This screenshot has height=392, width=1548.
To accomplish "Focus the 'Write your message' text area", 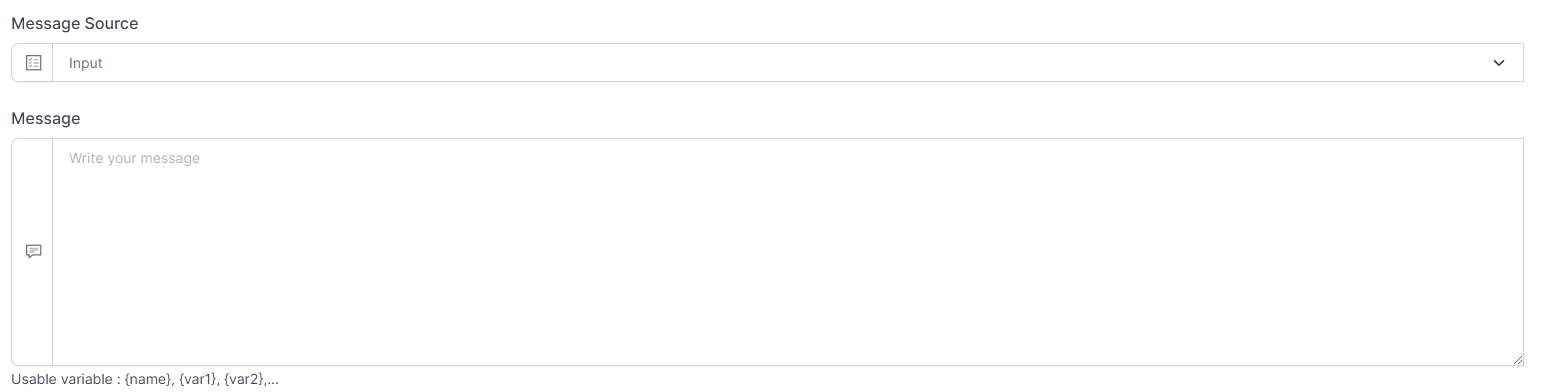I will click(x=788, y=252).
